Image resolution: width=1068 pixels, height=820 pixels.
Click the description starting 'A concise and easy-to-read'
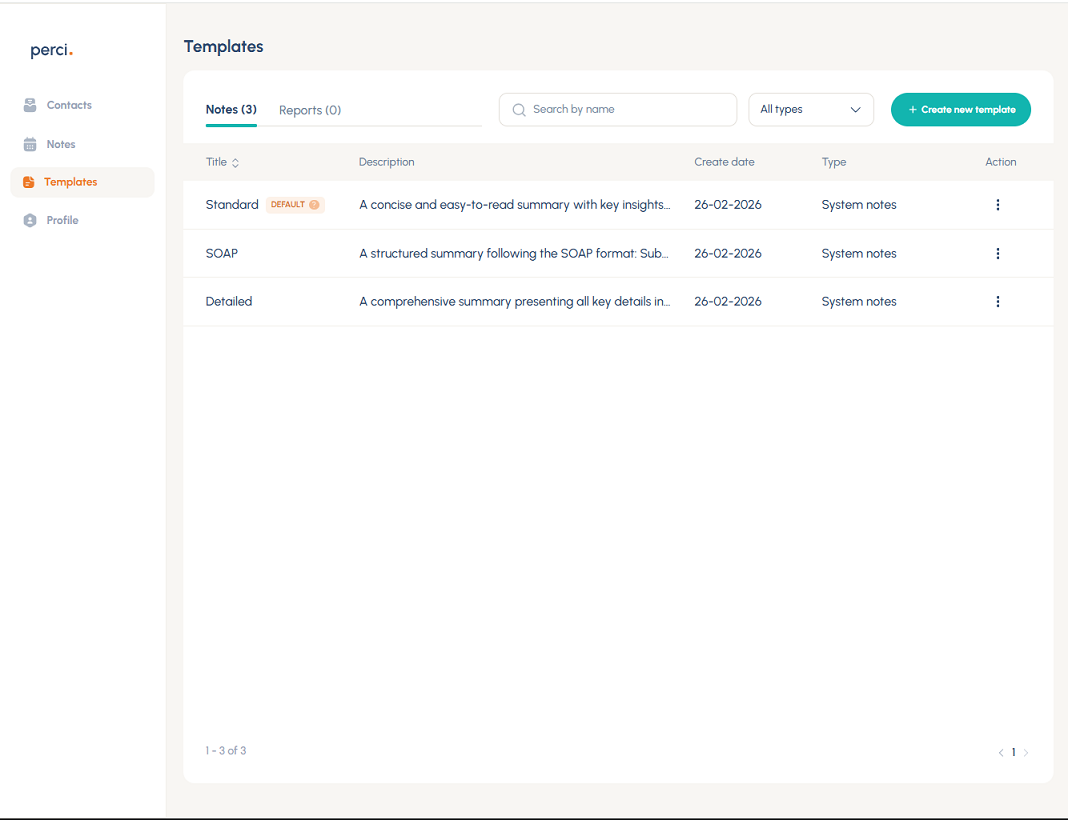(x=515, y=204)
